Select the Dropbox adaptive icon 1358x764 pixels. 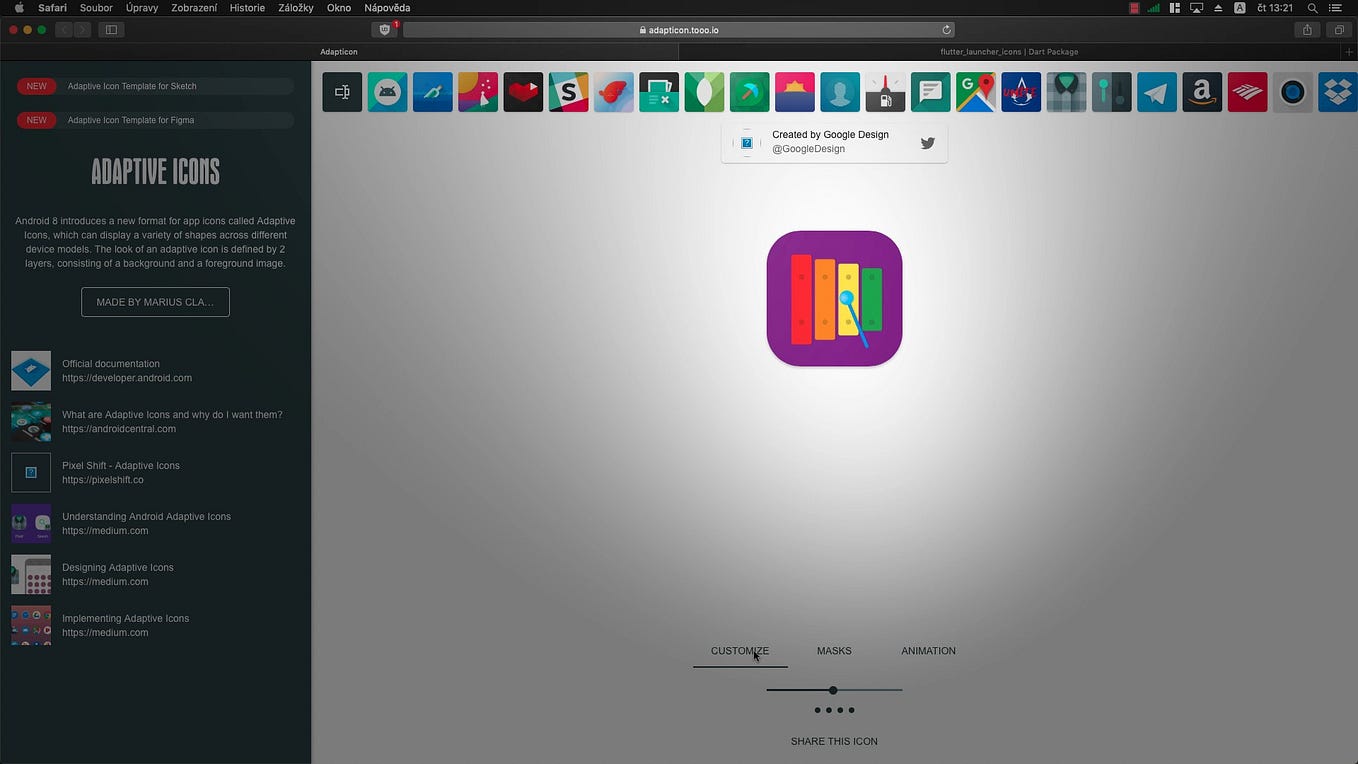coord(1337,91)
